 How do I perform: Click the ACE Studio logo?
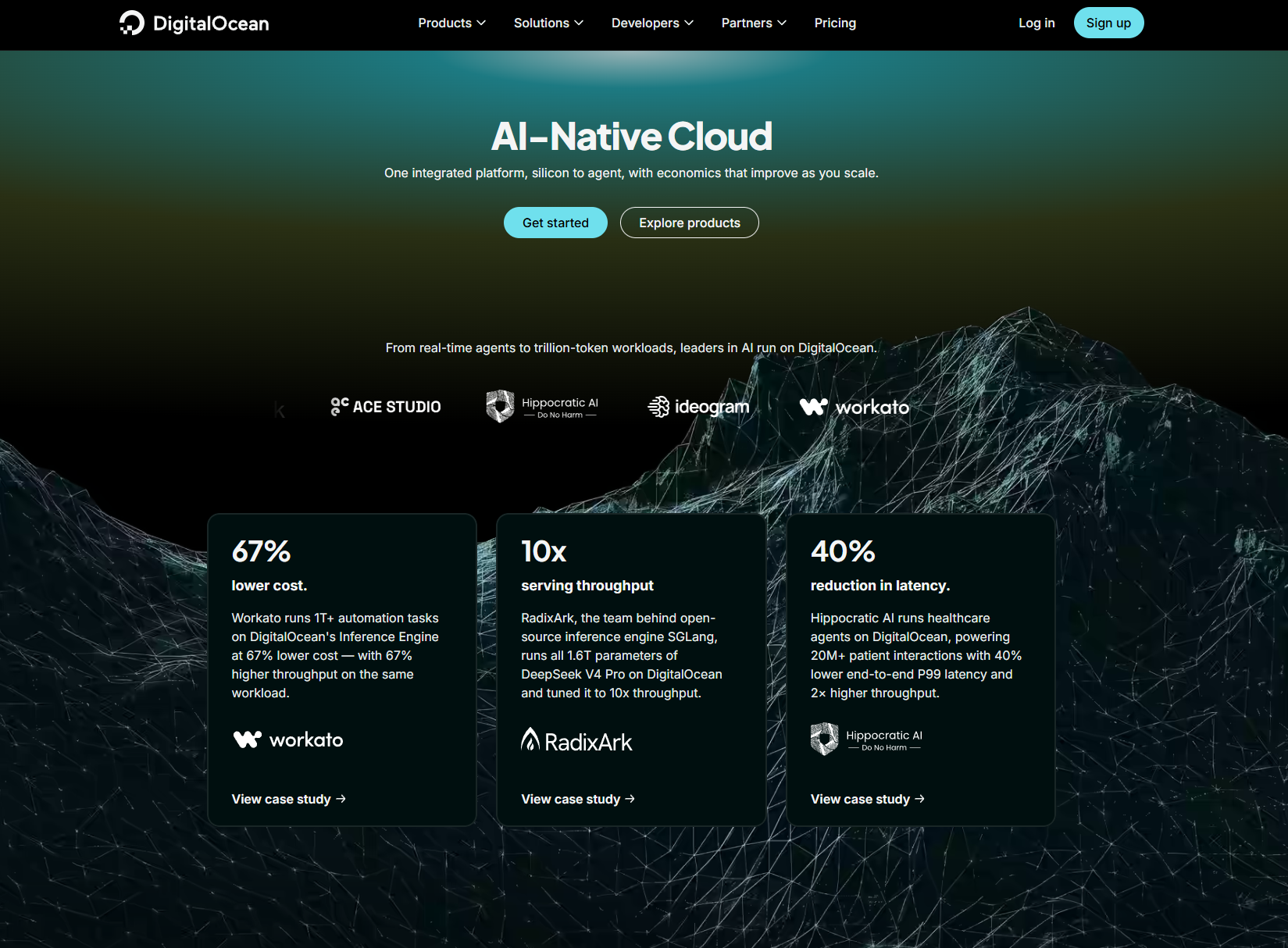point(386,407)
